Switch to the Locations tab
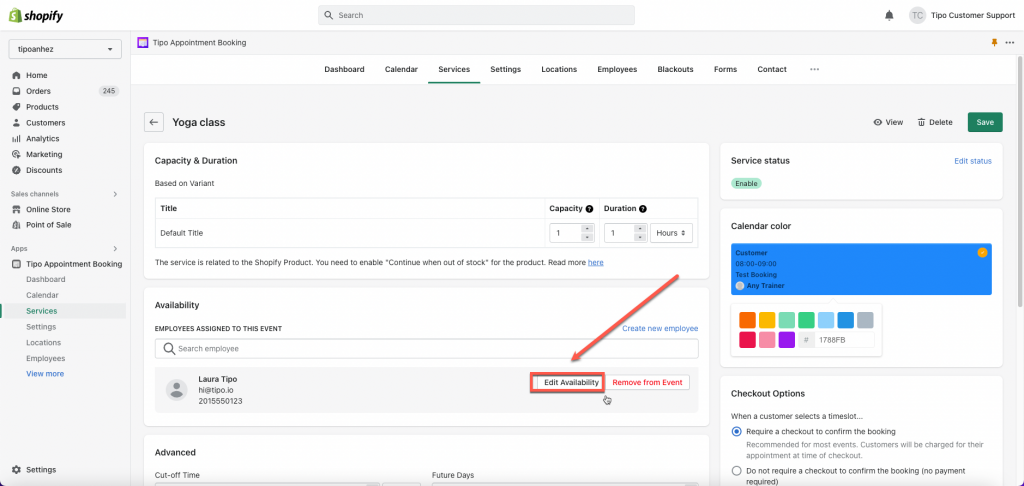The width and height of the screenshot is (1024, 486). tap(559, 69)
